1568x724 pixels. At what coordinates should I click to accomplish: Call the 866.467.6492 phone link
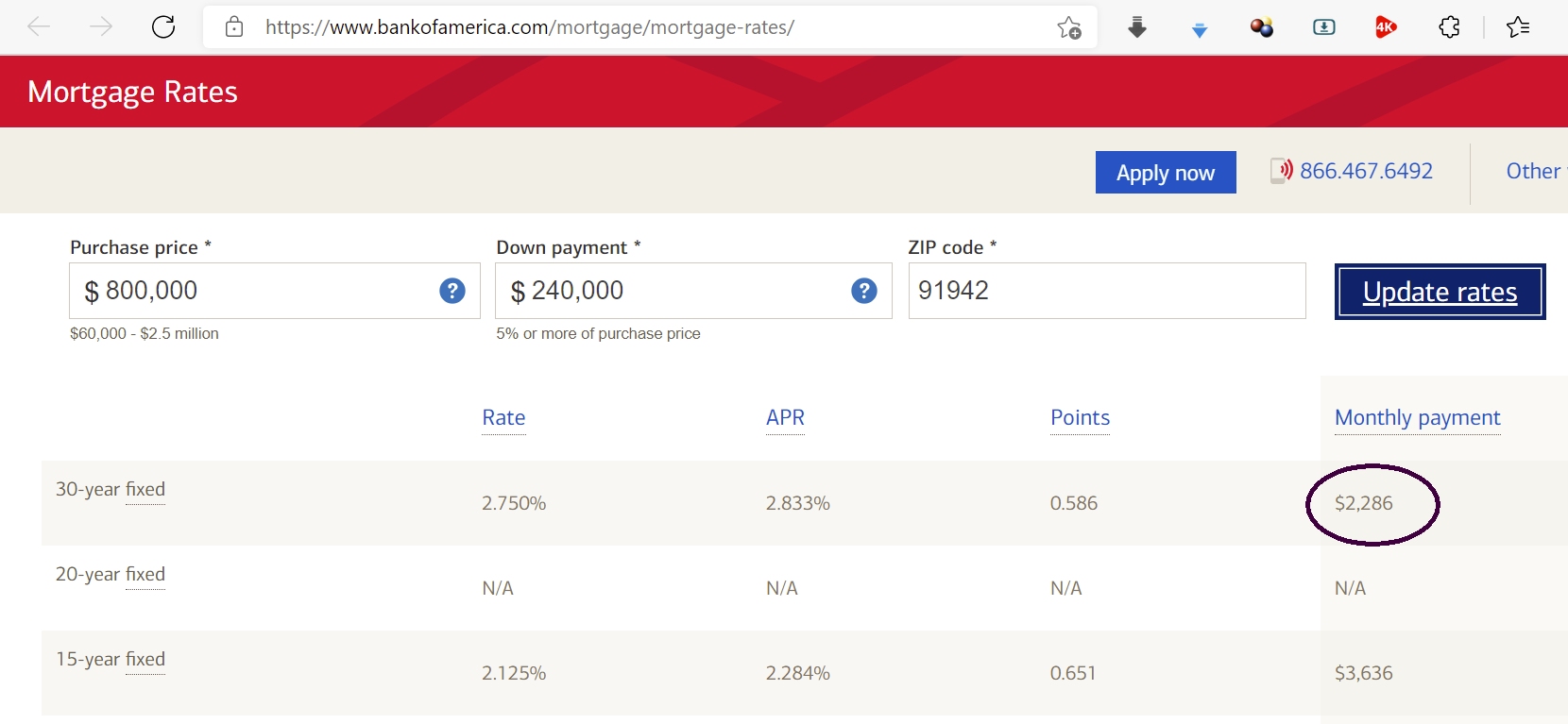[x=1366, y=171]
